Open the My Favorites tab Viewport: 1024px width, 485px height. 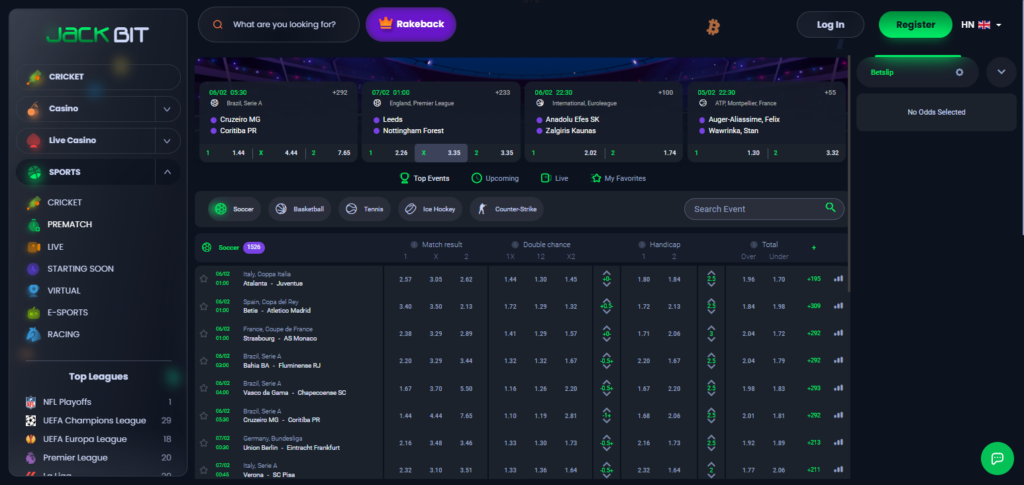(x=618, y=178)
